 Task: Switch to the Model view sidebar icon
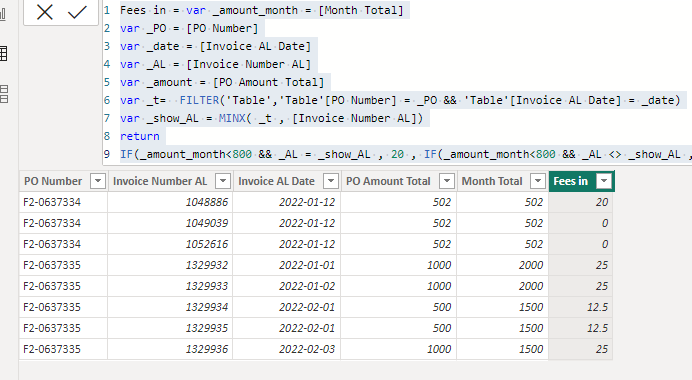[4, 94]
